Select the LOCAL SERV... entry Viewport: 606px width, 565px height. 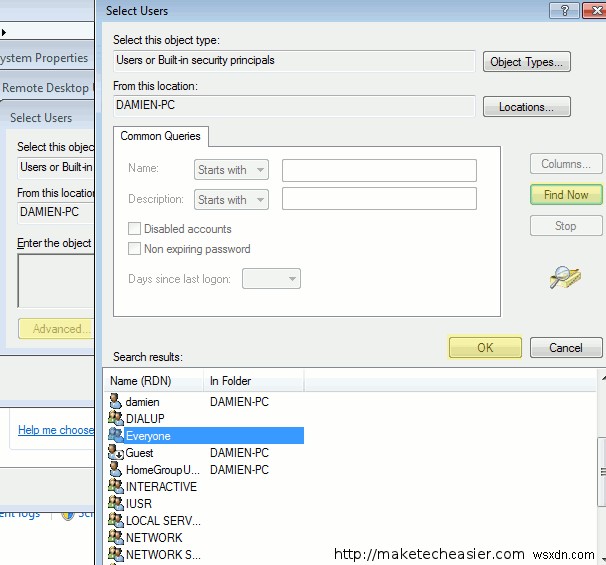pos(163,521)
